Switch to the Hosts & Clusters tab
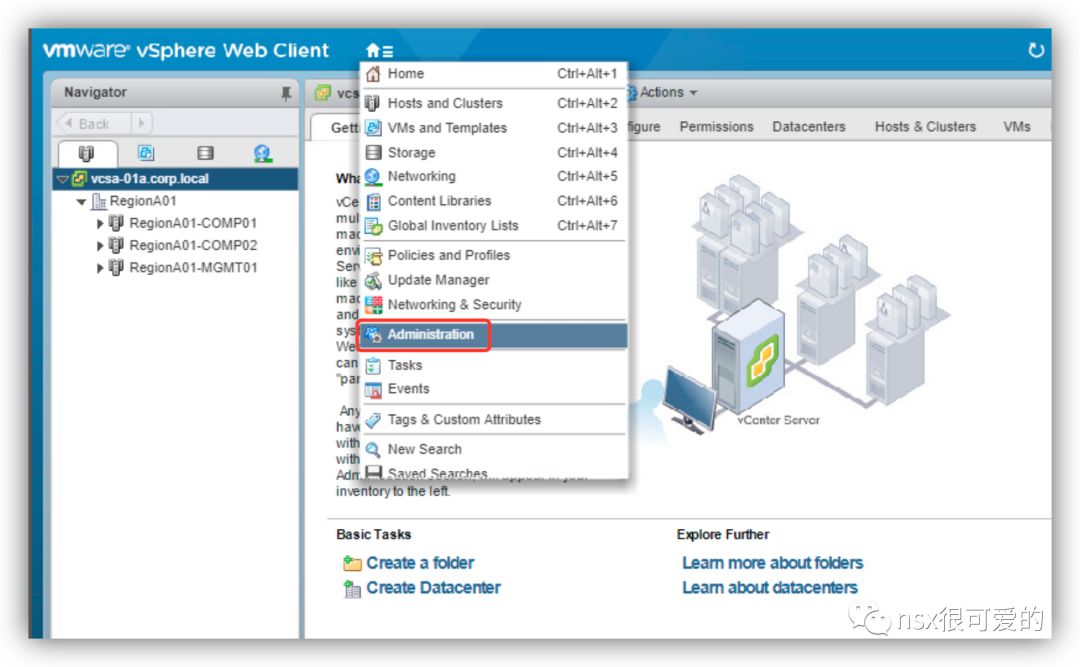 coord(925,127)
